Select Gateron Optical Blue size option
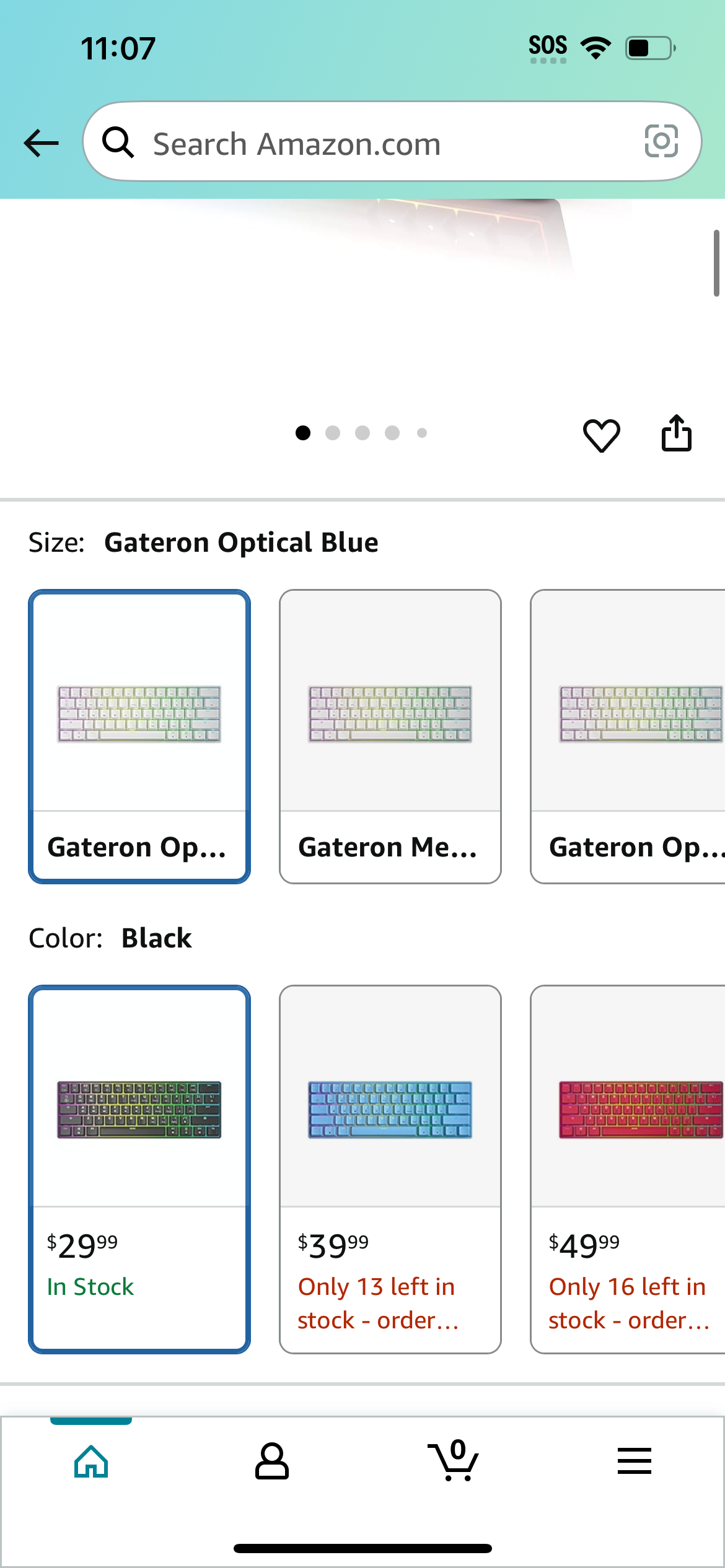The image size is (725, 1568). pos(139,736)
